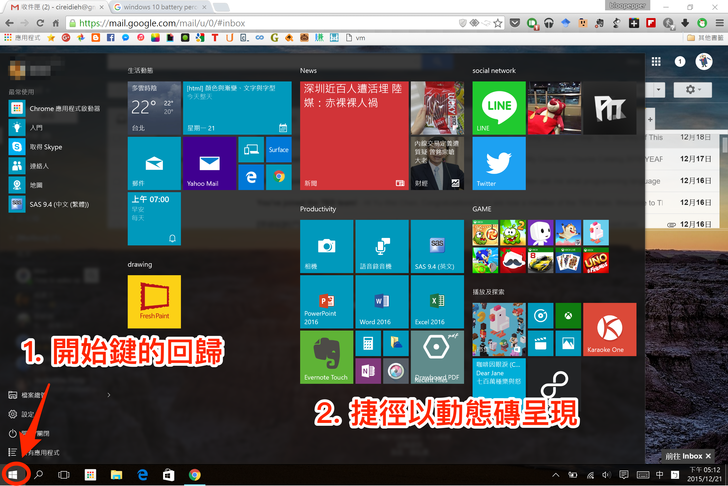Image resolution: width=728 pixels, height=486 pixels.
Task: Open the OneNote small tile
Action: tap(368, 371)
